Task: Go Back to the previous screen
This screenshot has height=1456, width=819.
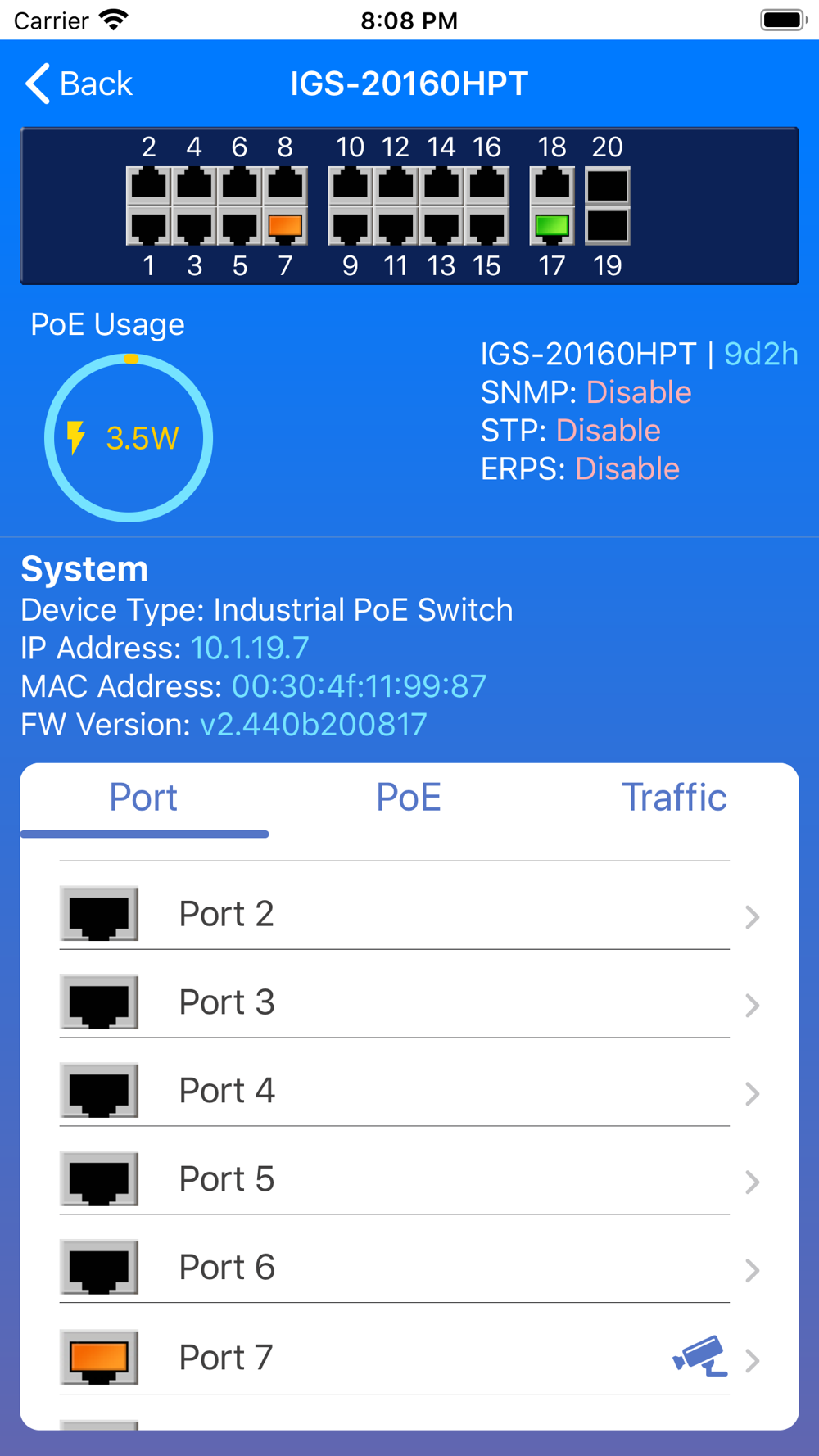Action: coord(79,84)
